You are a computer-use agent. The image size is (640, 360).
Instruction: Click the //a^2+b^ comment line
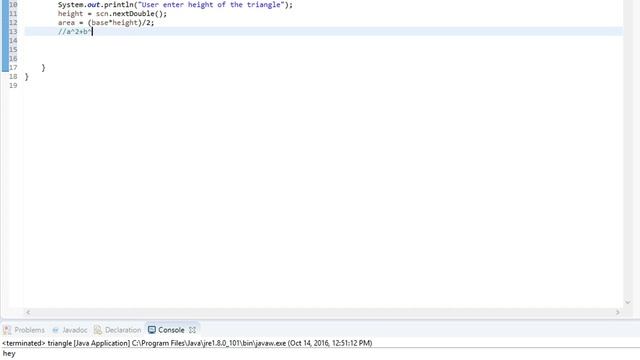coord(75,32)
